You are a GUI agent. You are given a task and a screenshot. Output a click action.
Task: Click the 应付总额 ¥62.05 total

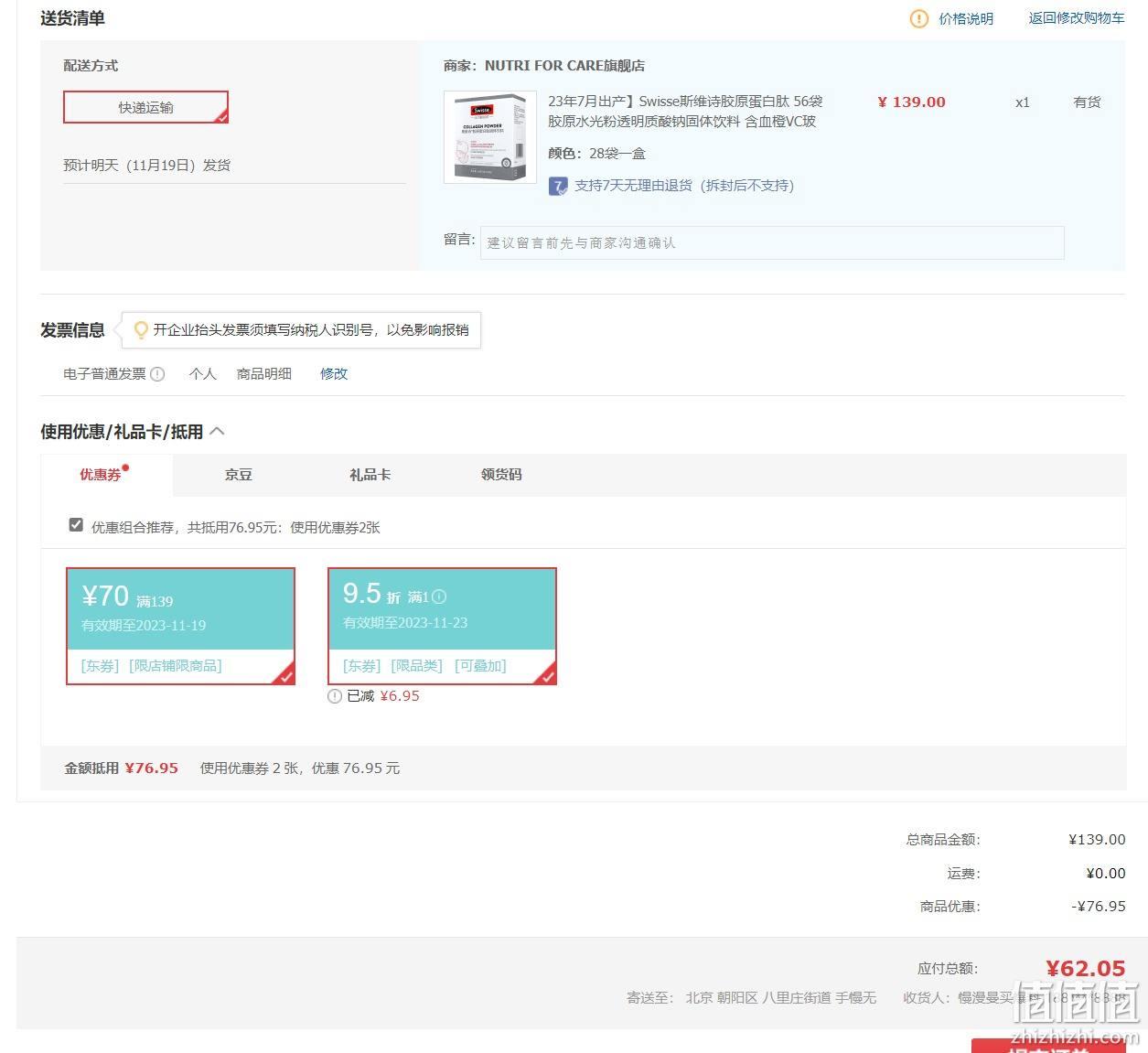pos(1086,968)
